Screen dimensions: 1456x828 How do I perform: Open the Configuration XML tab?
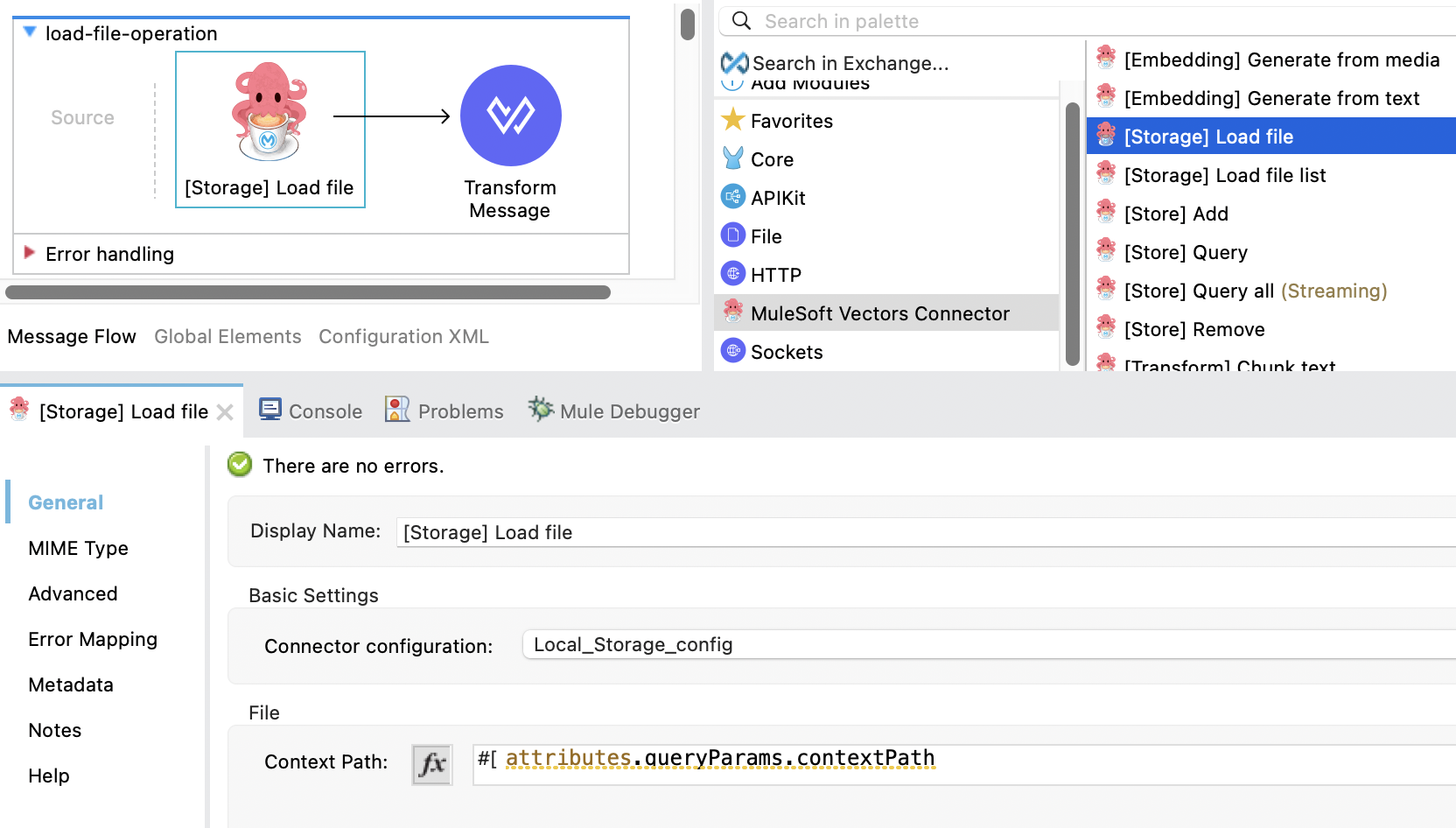[403, 336]
